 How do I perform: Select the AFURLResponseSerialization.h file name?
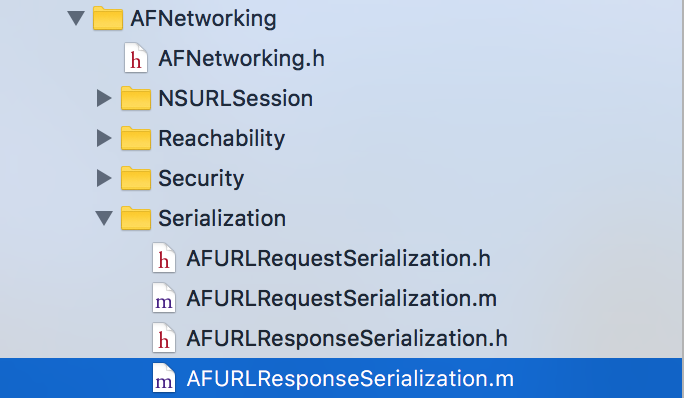click(347, 339)
